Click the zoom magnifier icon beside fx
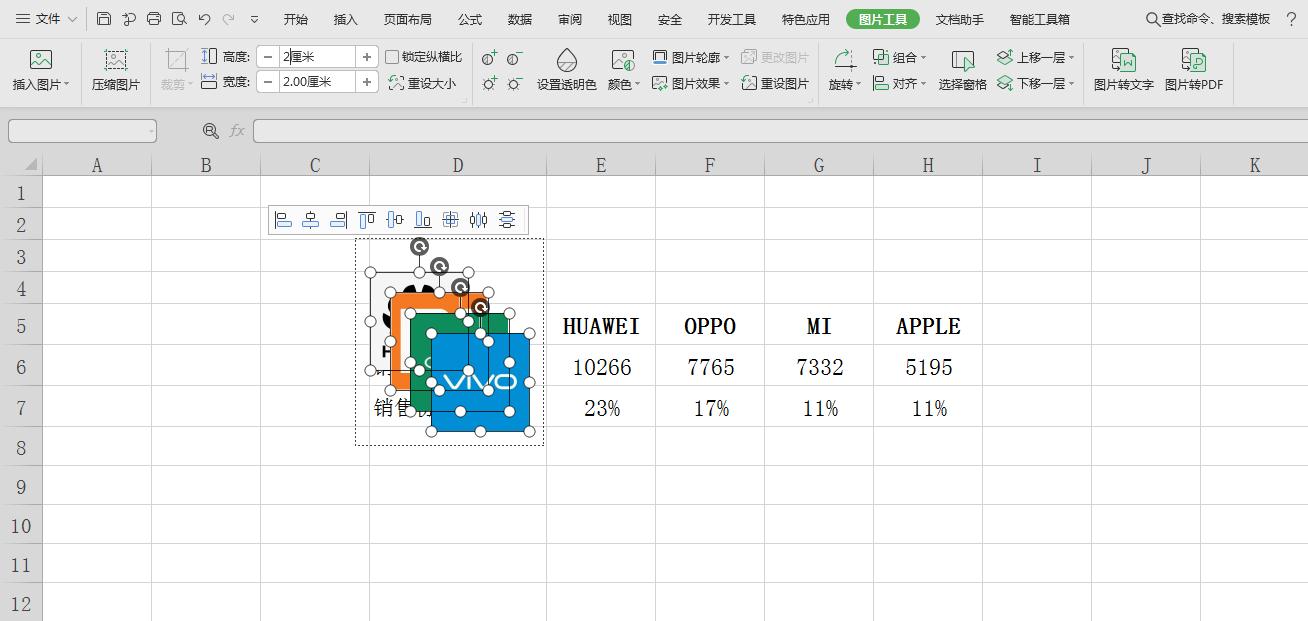The image size is (1308, 621). coord(210,131)
